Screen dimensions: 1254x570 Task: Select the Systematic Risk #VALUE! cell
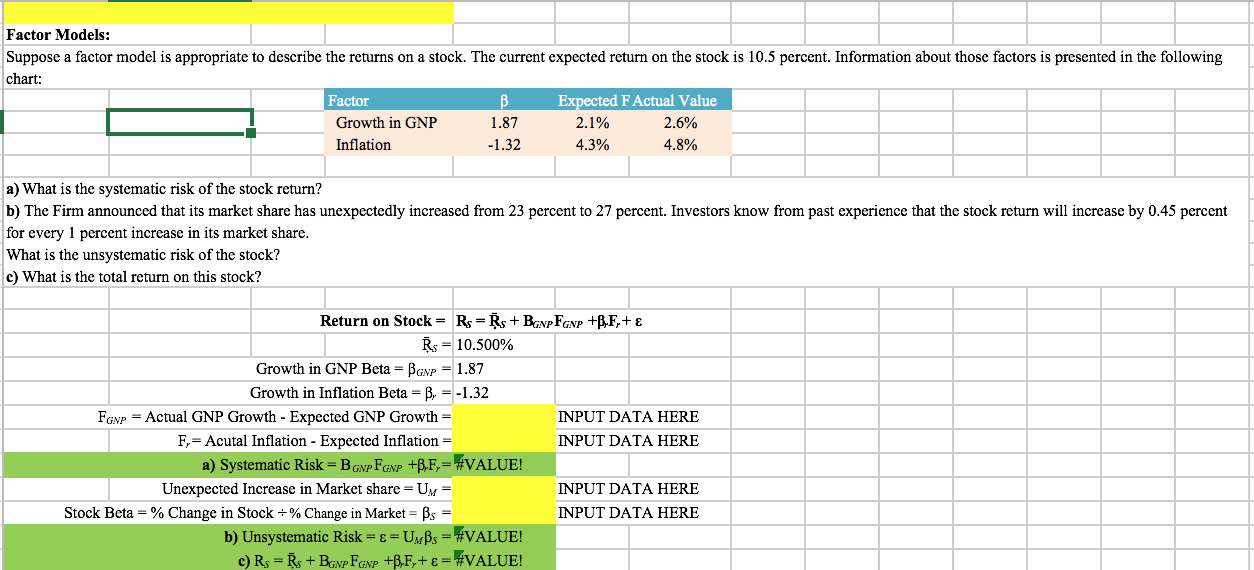505,465
